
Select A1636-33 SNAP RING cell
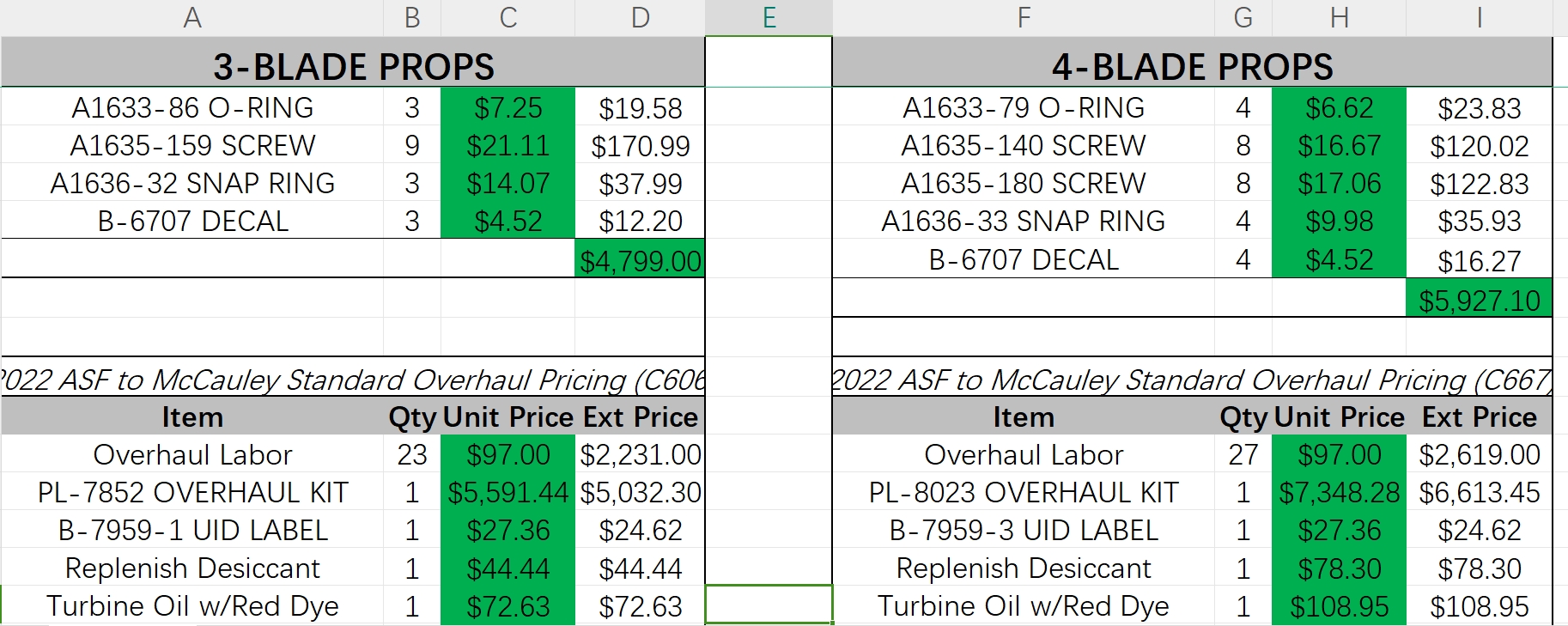tap(1024, 221)
